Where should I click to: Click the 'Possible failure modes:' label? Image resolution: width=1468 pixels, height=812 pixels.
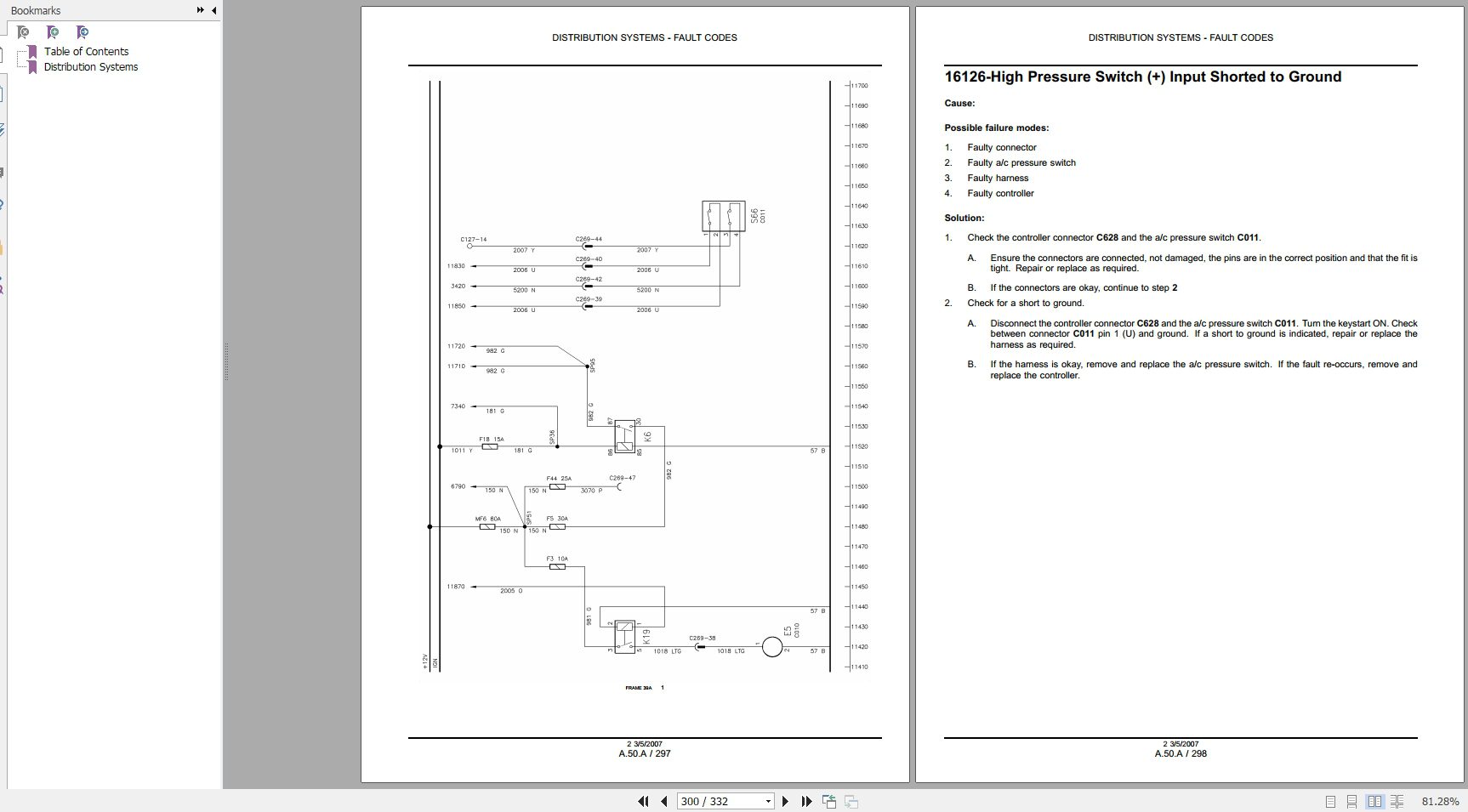pos(996,128)
